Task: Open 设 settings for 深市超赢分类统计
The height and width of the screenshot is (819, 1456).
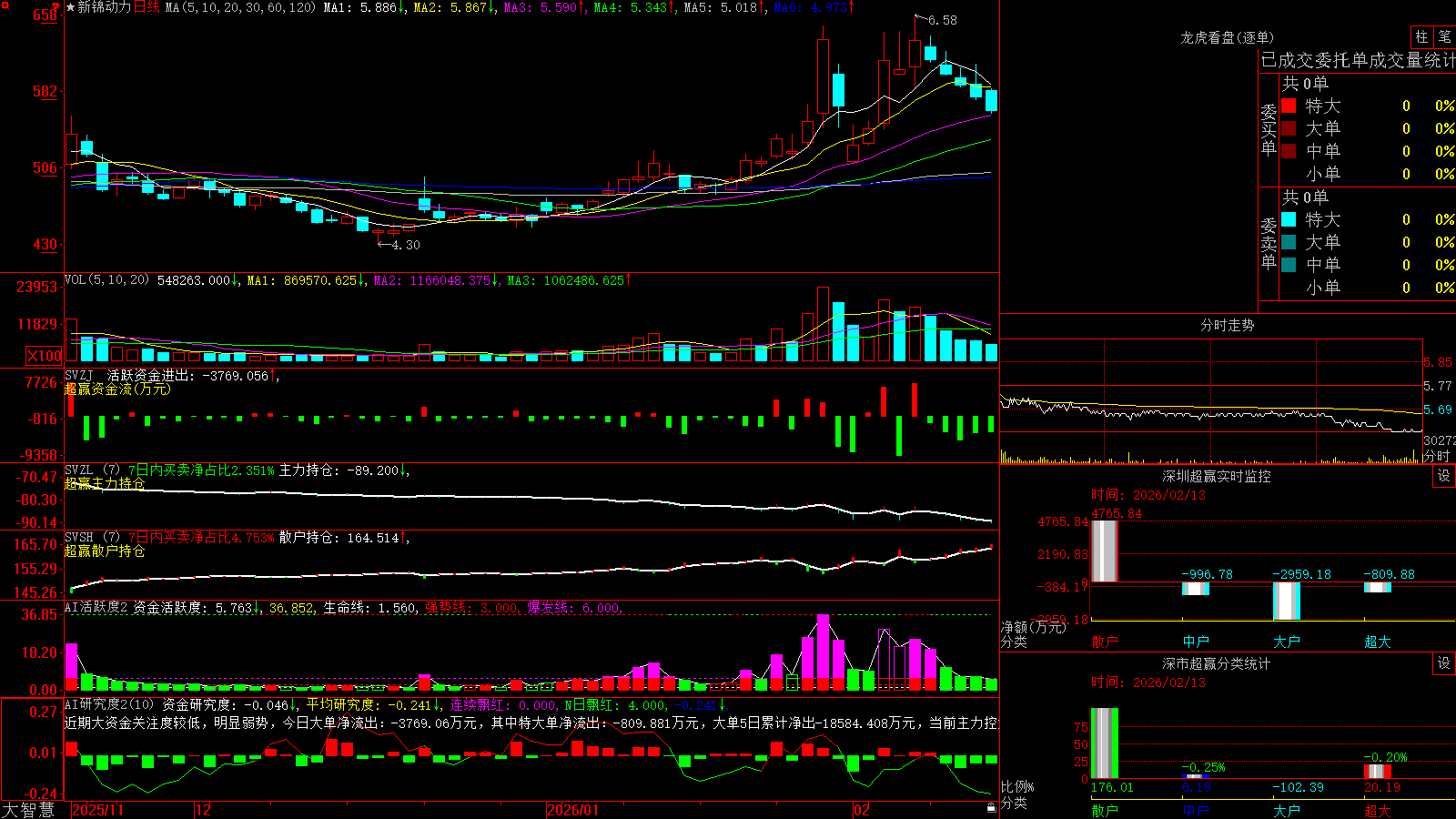Action: tap(1444, 663)
